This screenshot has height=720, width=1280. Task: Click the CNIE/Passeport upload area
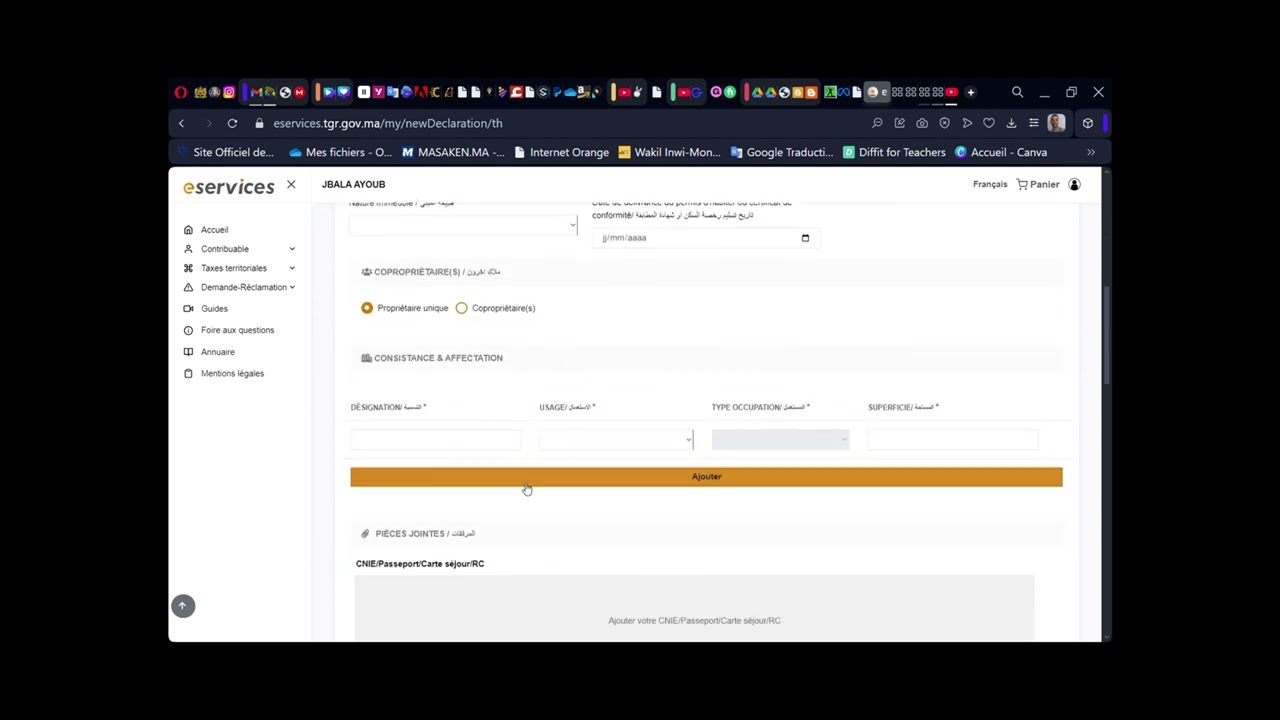click(x=694, y=609)
